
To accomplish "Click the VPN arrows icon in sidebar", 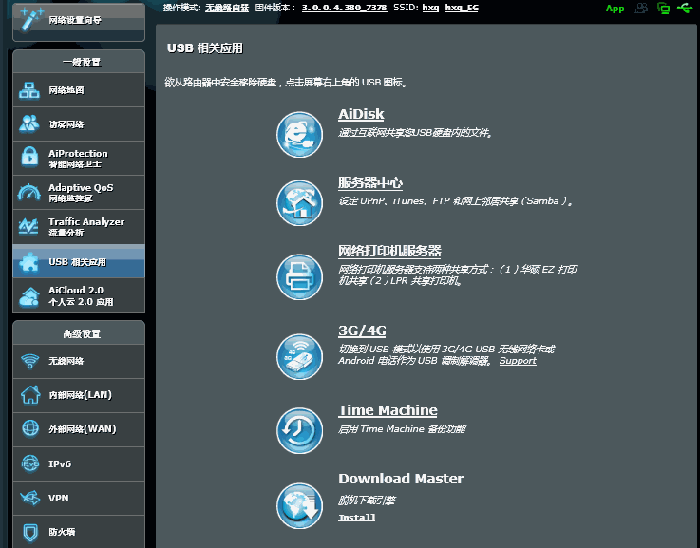I will tap(30, 498).
